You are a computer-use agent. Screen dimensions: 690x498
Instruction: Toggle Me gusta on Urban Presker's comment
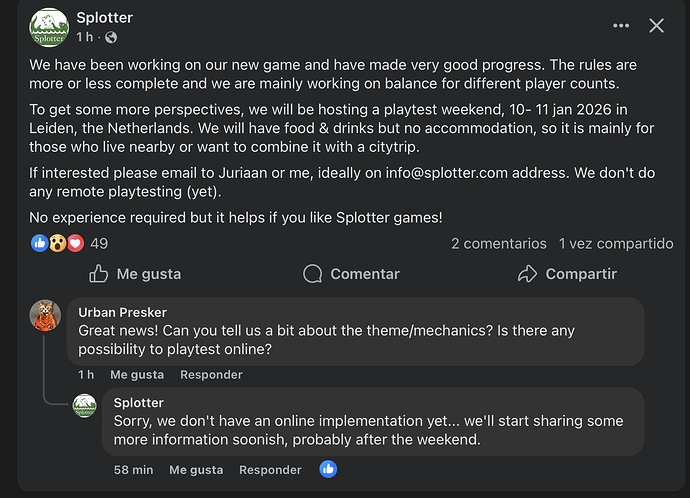(x=137, y=375)
